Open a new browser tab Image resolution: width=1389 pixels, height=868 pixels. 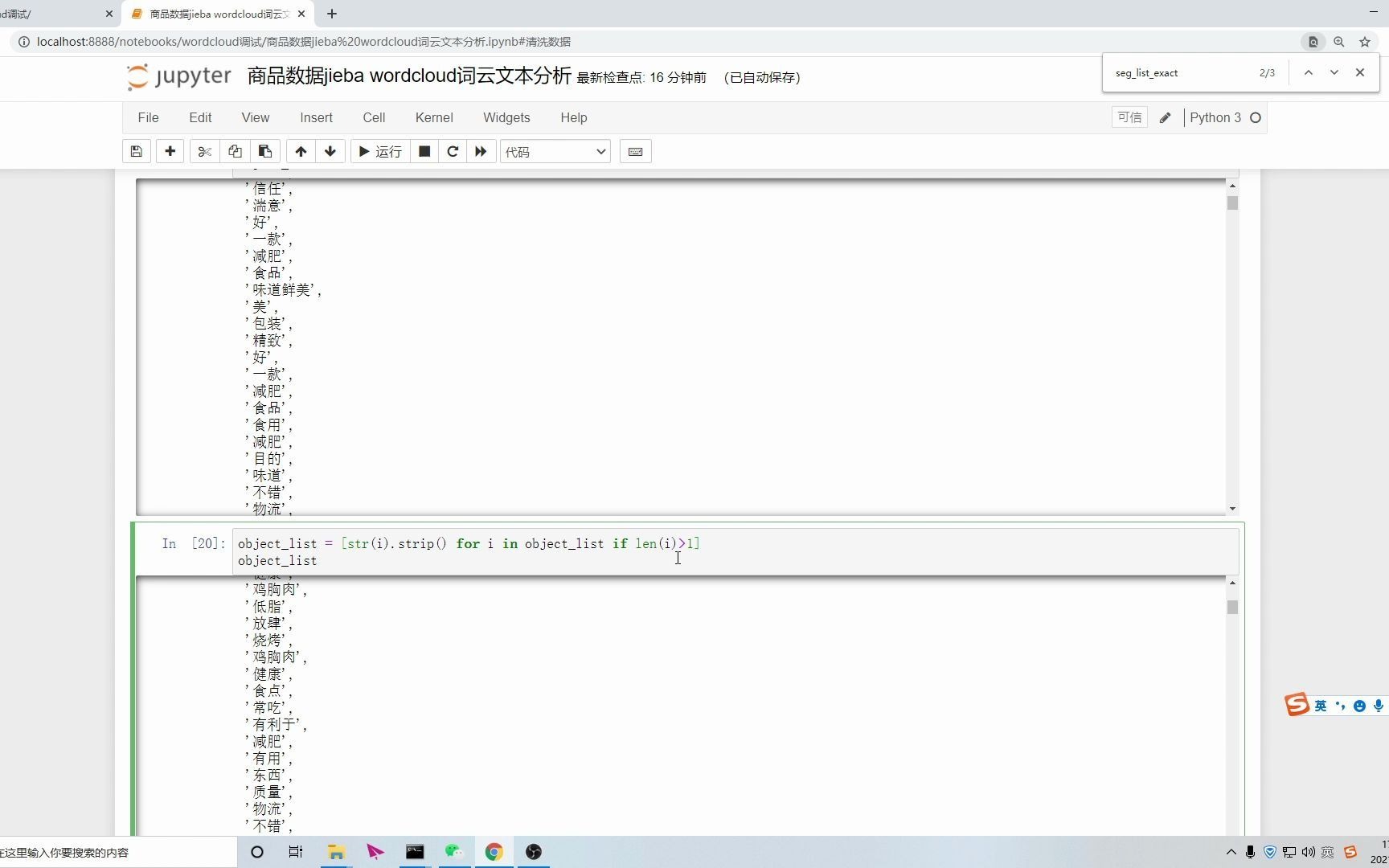click(x=332, y=14)
